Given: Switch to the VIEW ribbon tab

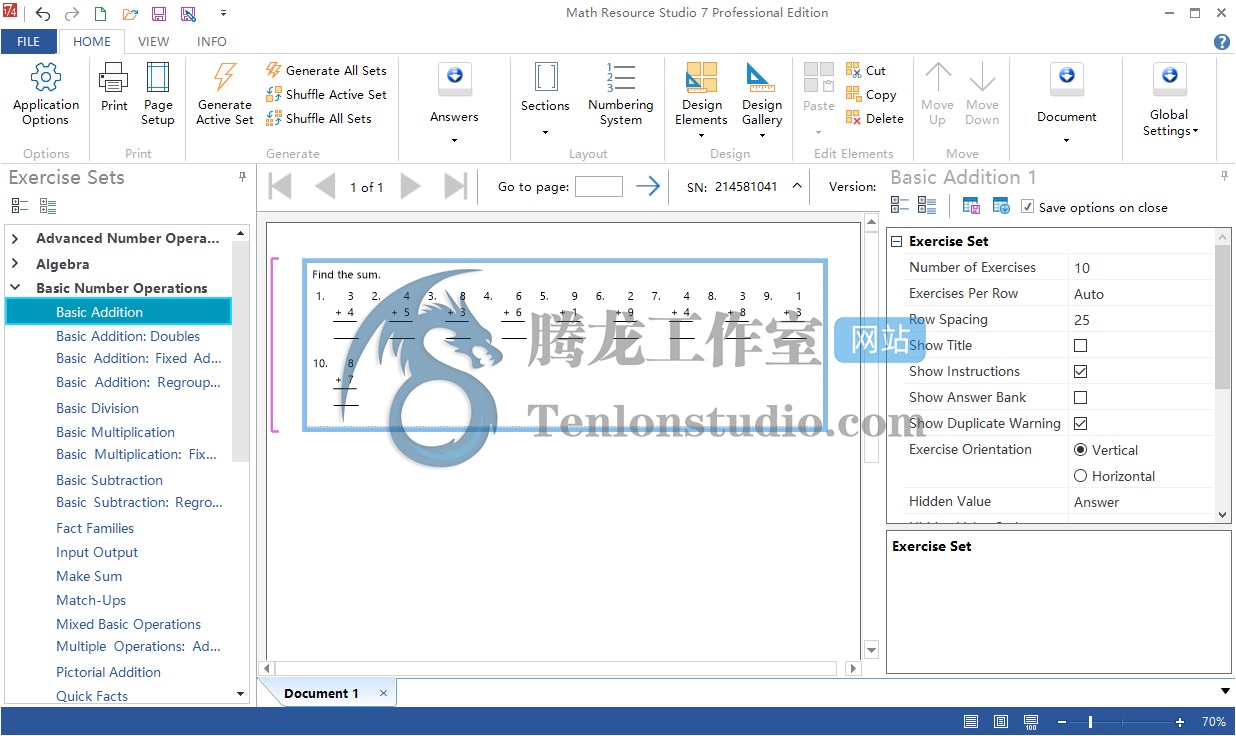Looking at the screenshot, I should coord(153,42).
